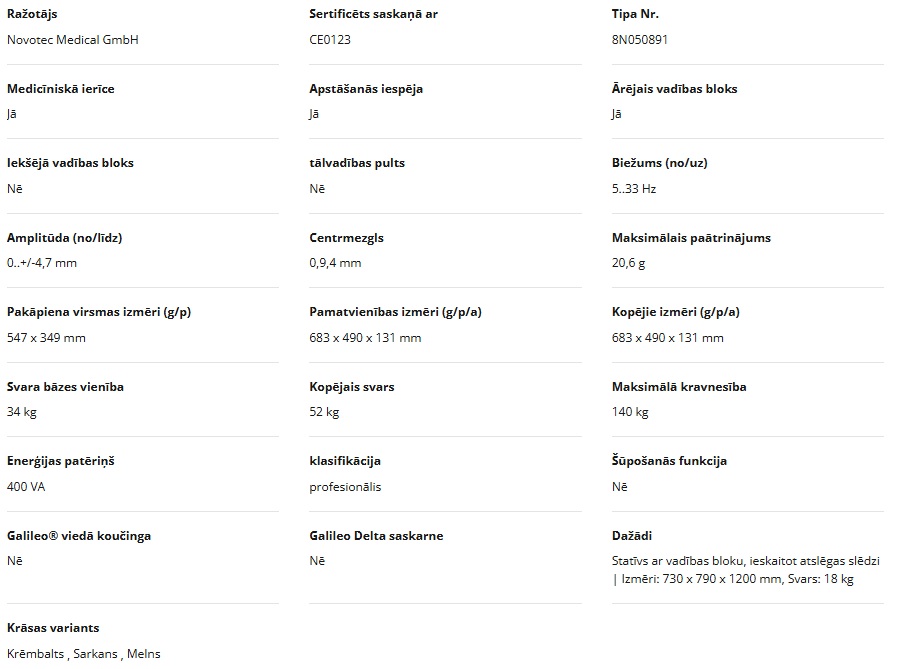Select the Apstāšanās iespēja heading
The height and width of the screenshot is (669, 908).
(366, 89)
